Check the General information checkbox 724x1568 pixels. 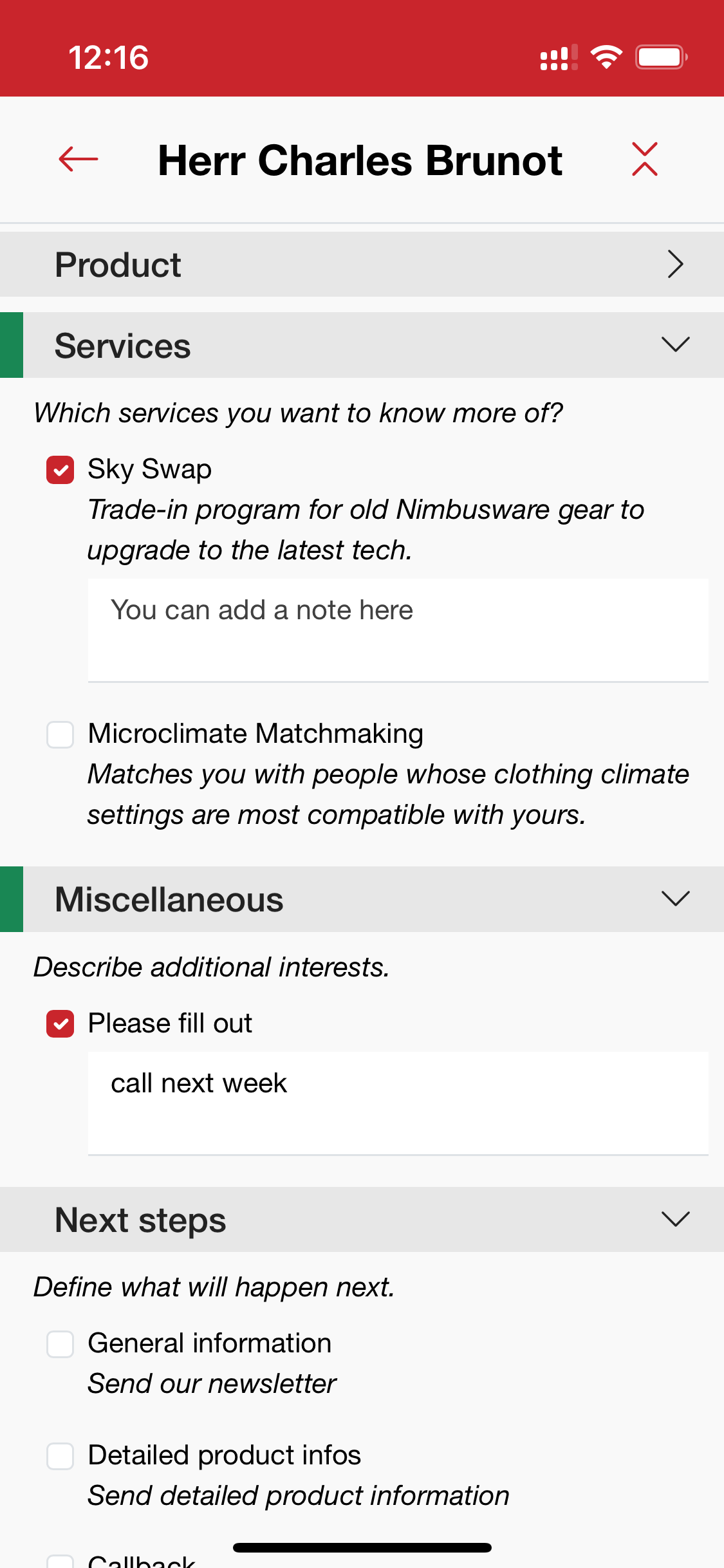(x=60, y=1344)
